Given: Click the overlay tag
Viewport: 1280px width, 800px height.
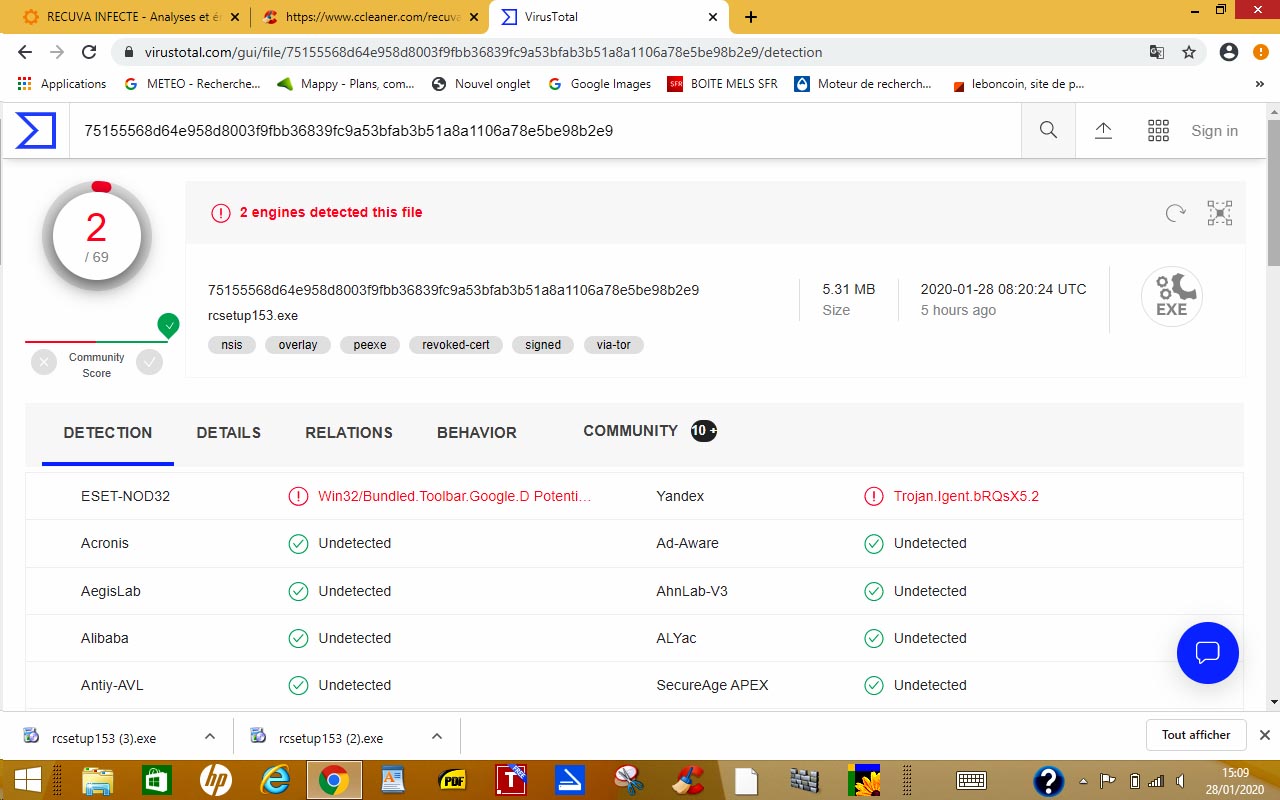Looking at the screenshot, I should 298,345.
